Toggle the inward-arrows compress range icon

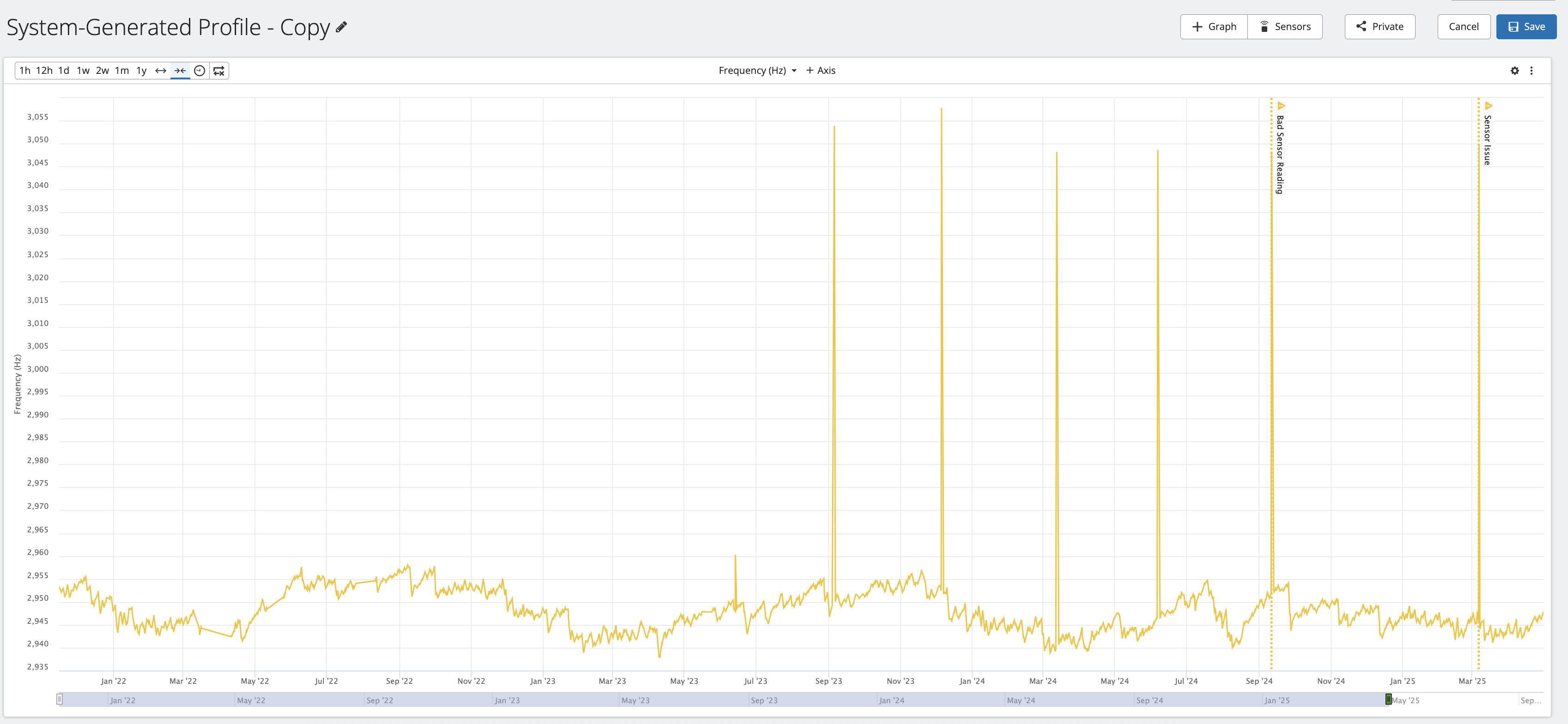180,71
